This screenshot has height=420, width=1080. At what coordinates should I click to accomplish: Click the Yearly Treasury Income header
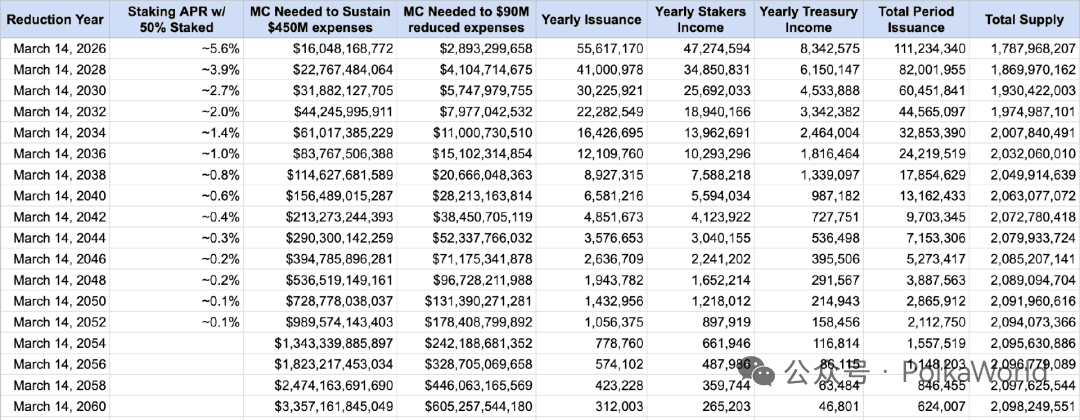[808, 19]
